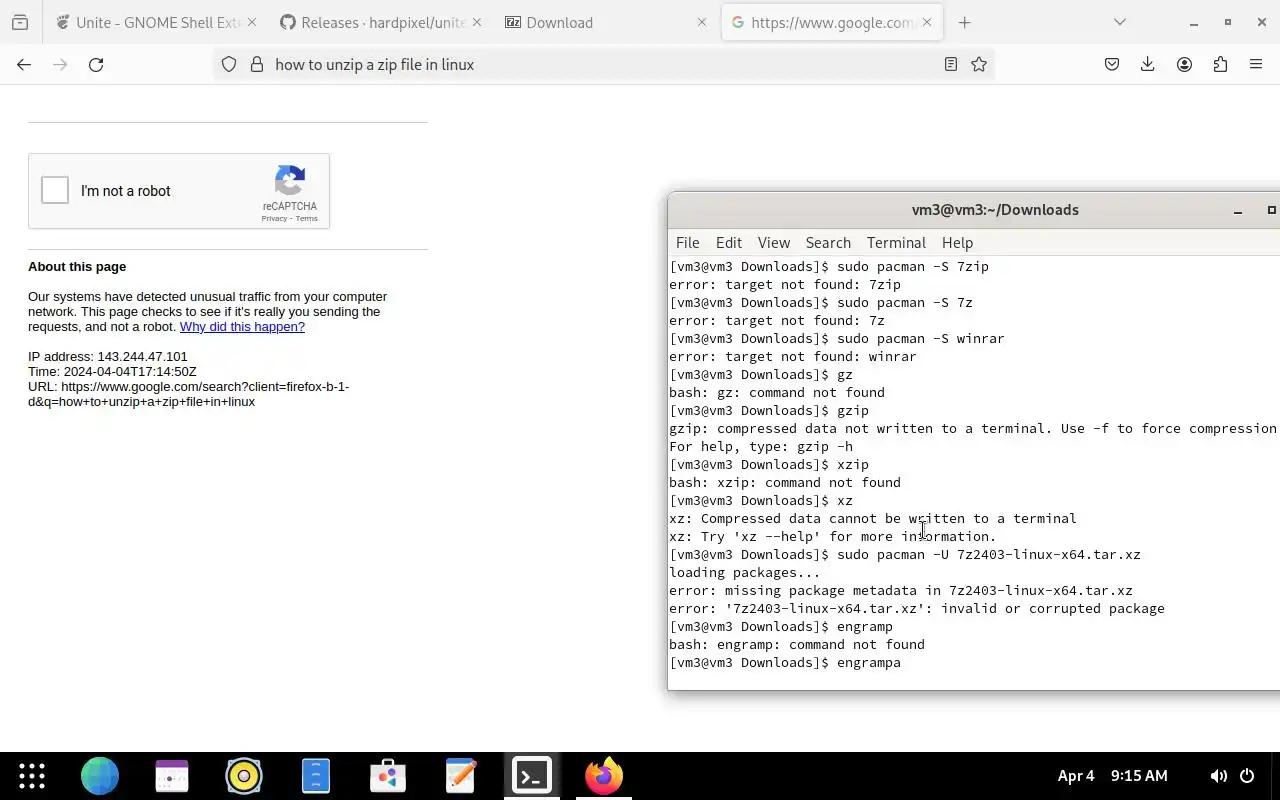This screenshot has height=800, width=1280.
Task: Close the Releases hardpixel tab
Action: click(475, 22)
